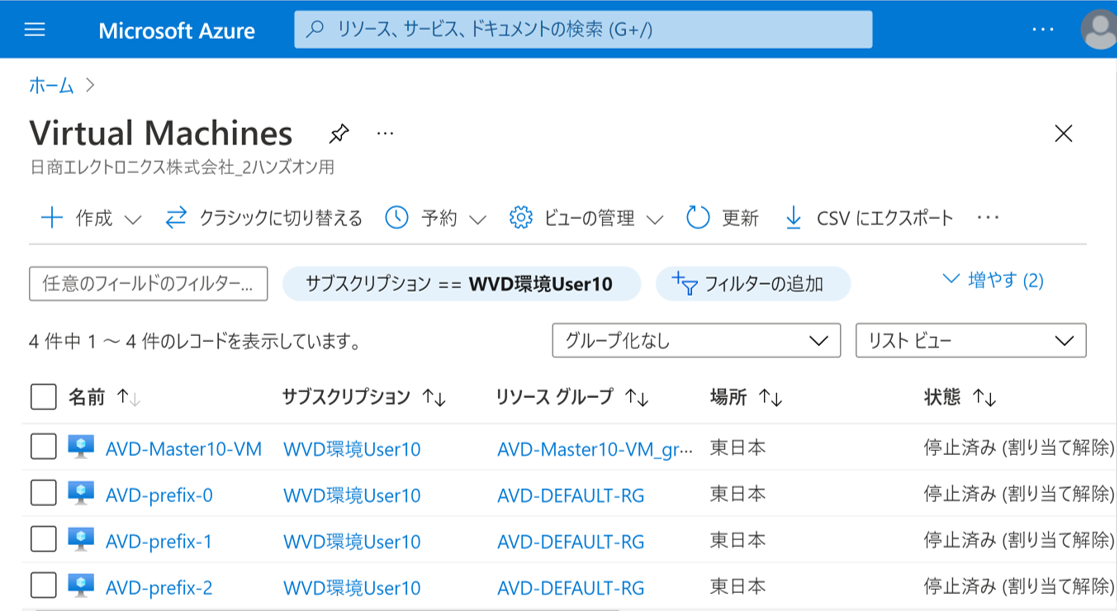Select the AVD-prefix-1 row checkbox
This screenshot has width=1117, height=611.
pyautogui.click(x=43, y=541)
